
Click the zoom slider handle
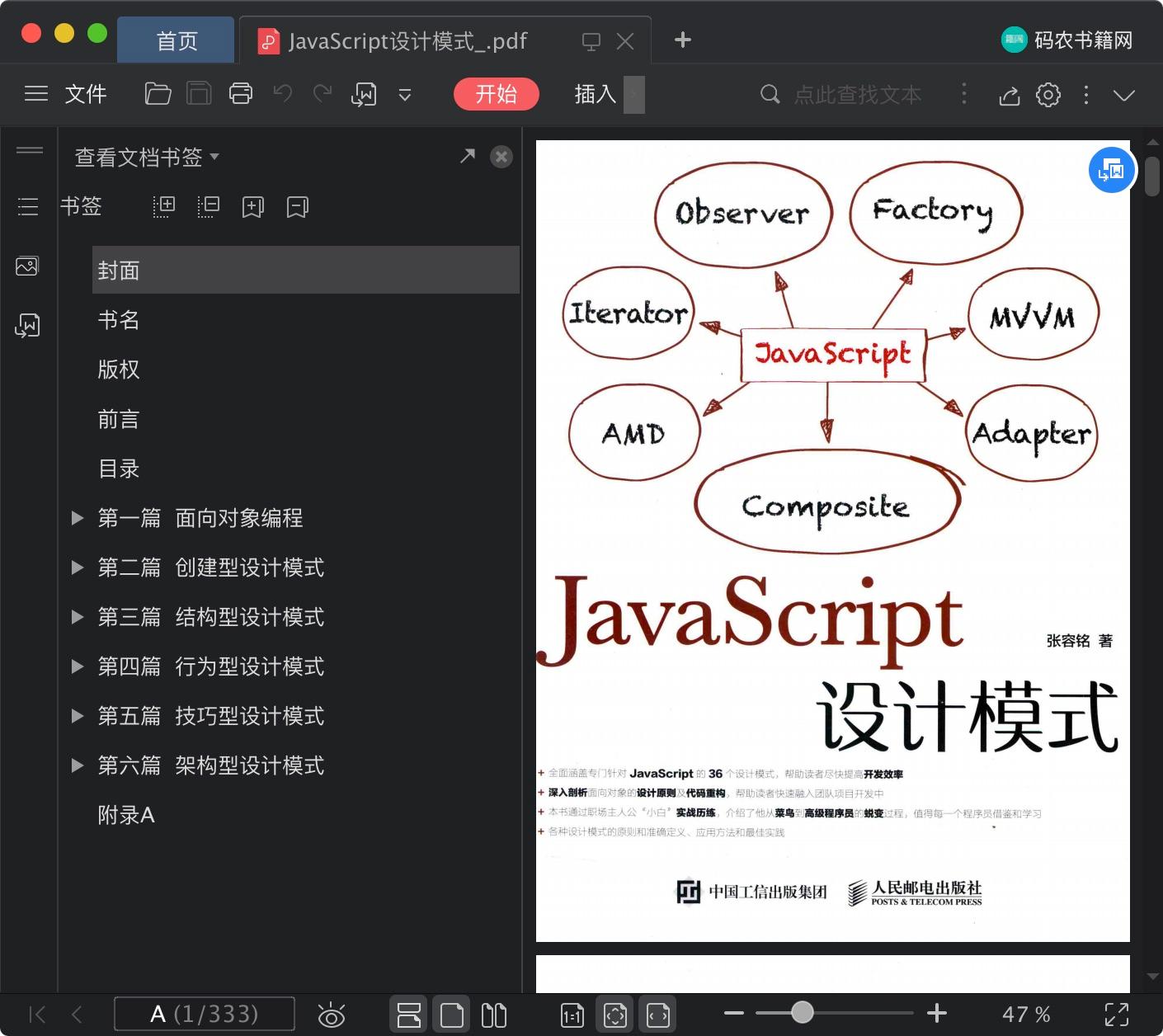802,1012
